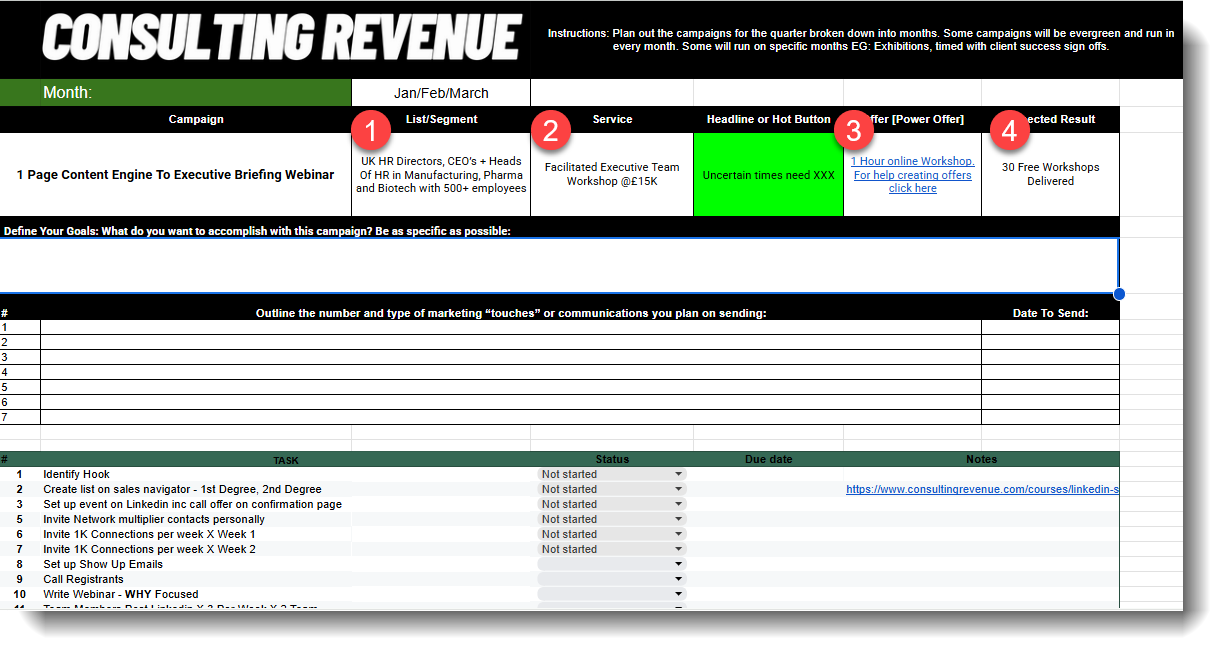Select the green 'Month:' label cell
1229x657 pixels.
pos(176,93)
